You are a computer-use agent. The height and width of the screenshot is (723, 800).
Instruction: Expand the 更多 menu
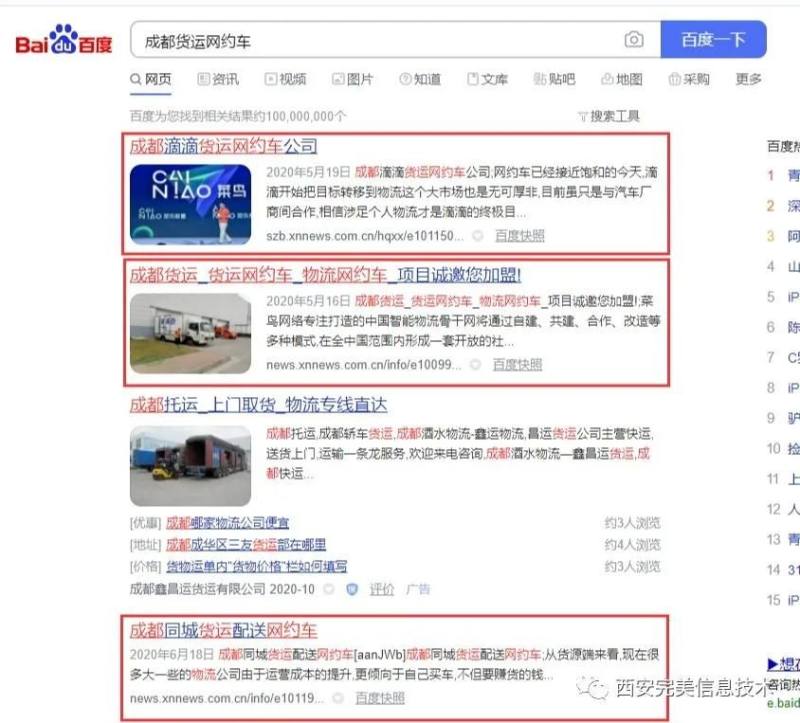748,79
